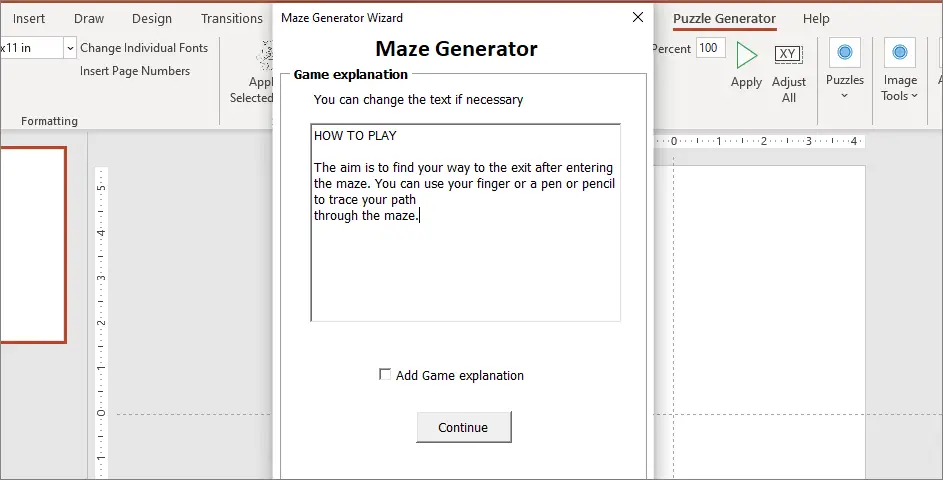
Task: Click 'You can change the text if necessary'
Action: click(x=418, y=99)
